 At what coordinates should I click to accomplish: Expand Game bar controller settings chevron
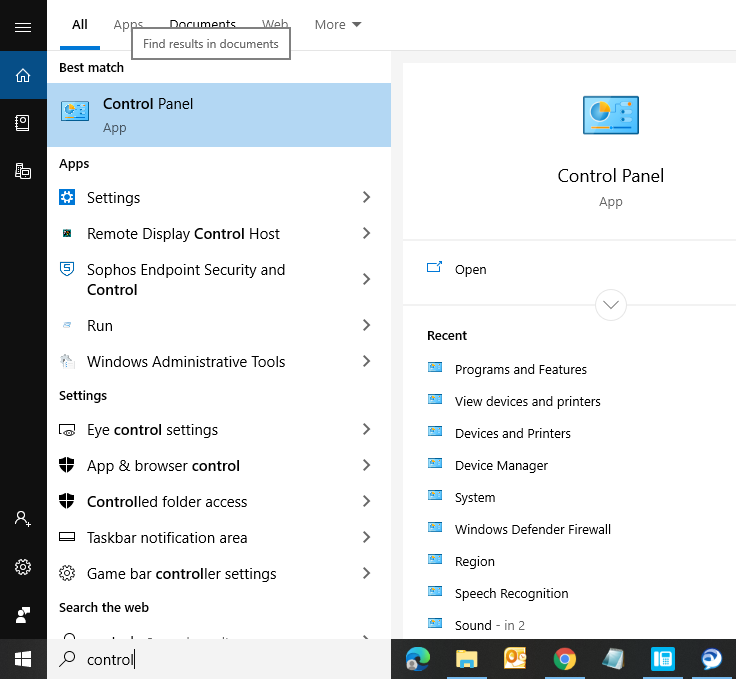(367, 573)
